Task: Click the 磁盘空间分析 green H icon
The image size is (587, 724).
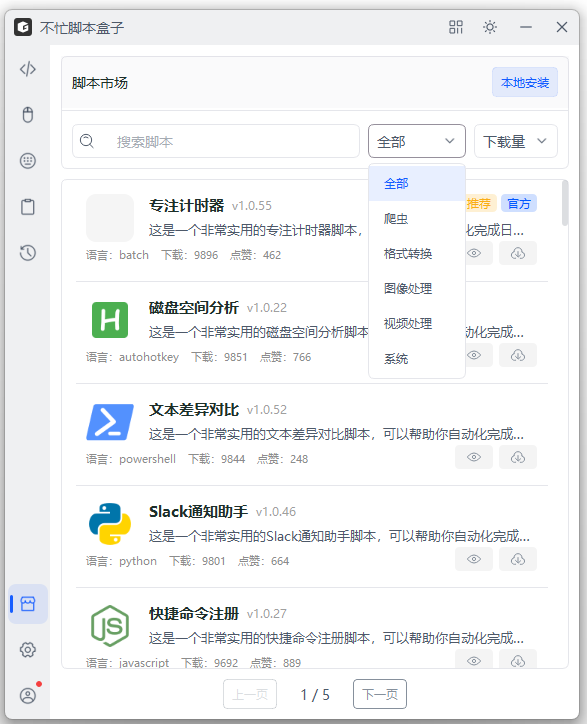Action: click(110, 320)
